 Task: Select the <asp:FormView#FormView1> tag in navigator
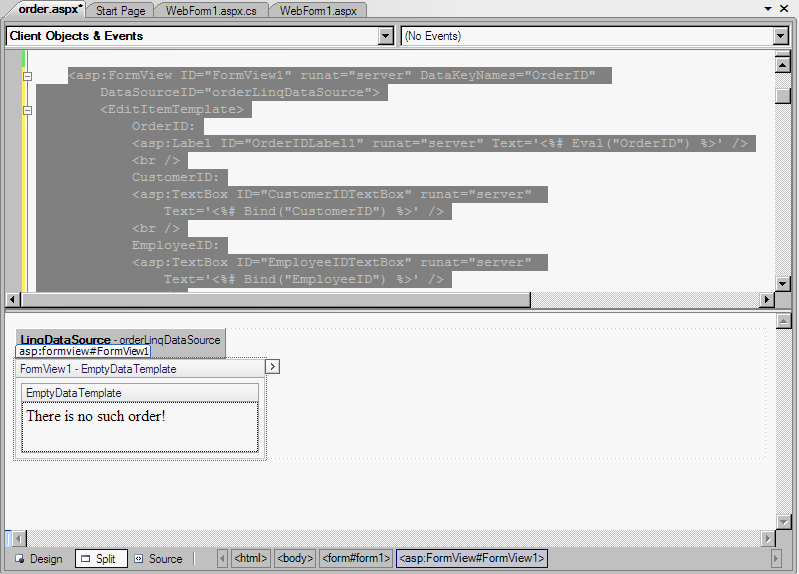point(472,558)
